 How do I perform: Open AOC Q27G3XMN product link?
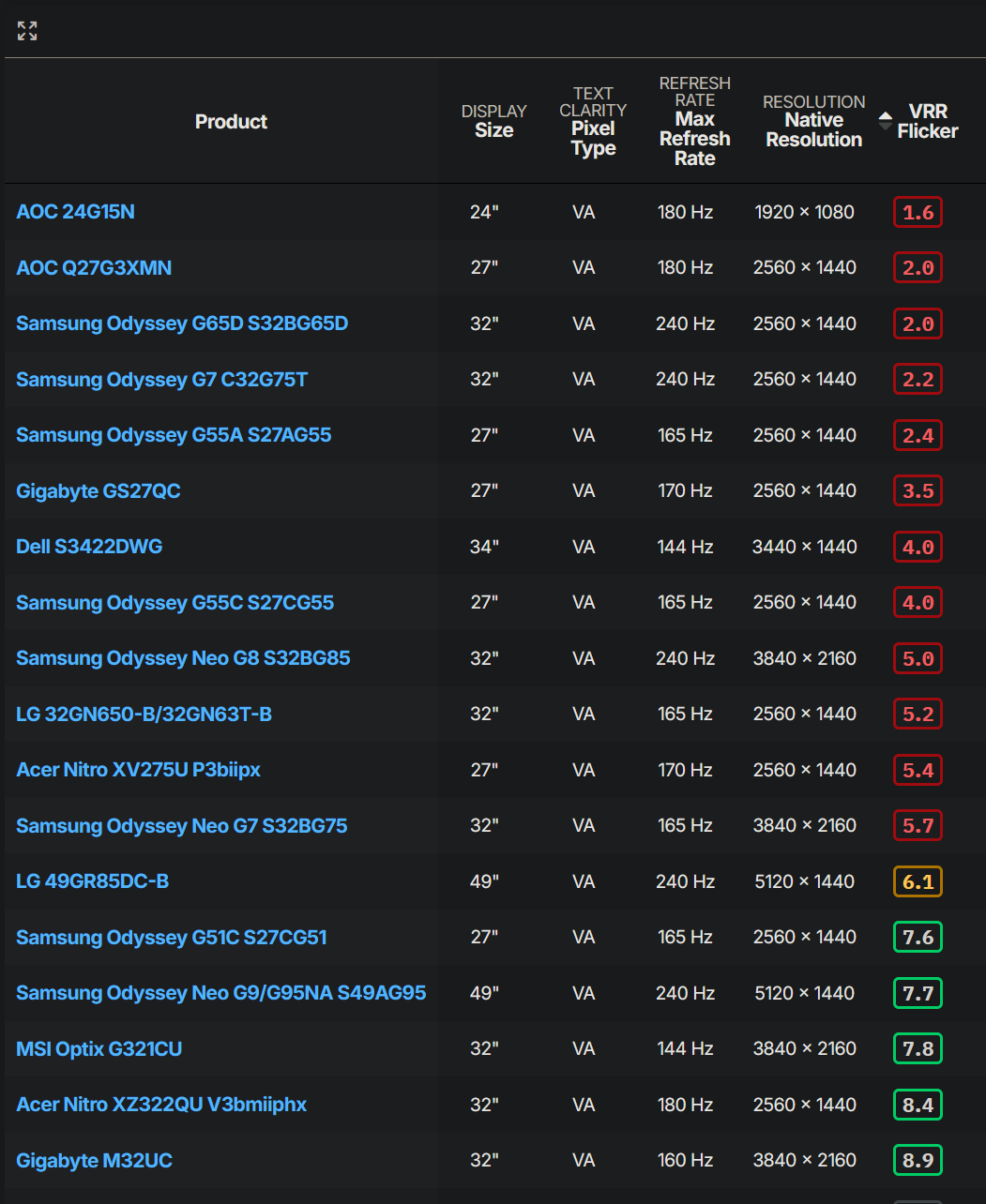click(94, 267)
